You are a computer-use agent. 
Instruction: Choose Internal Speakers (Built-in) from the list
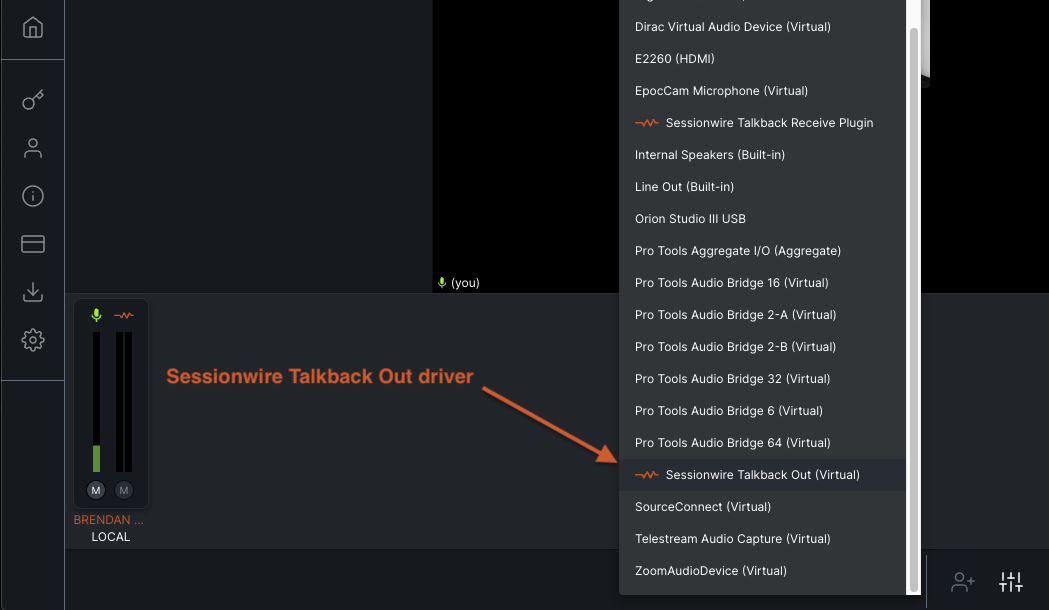pyautogui.click(x=710, y=154)
